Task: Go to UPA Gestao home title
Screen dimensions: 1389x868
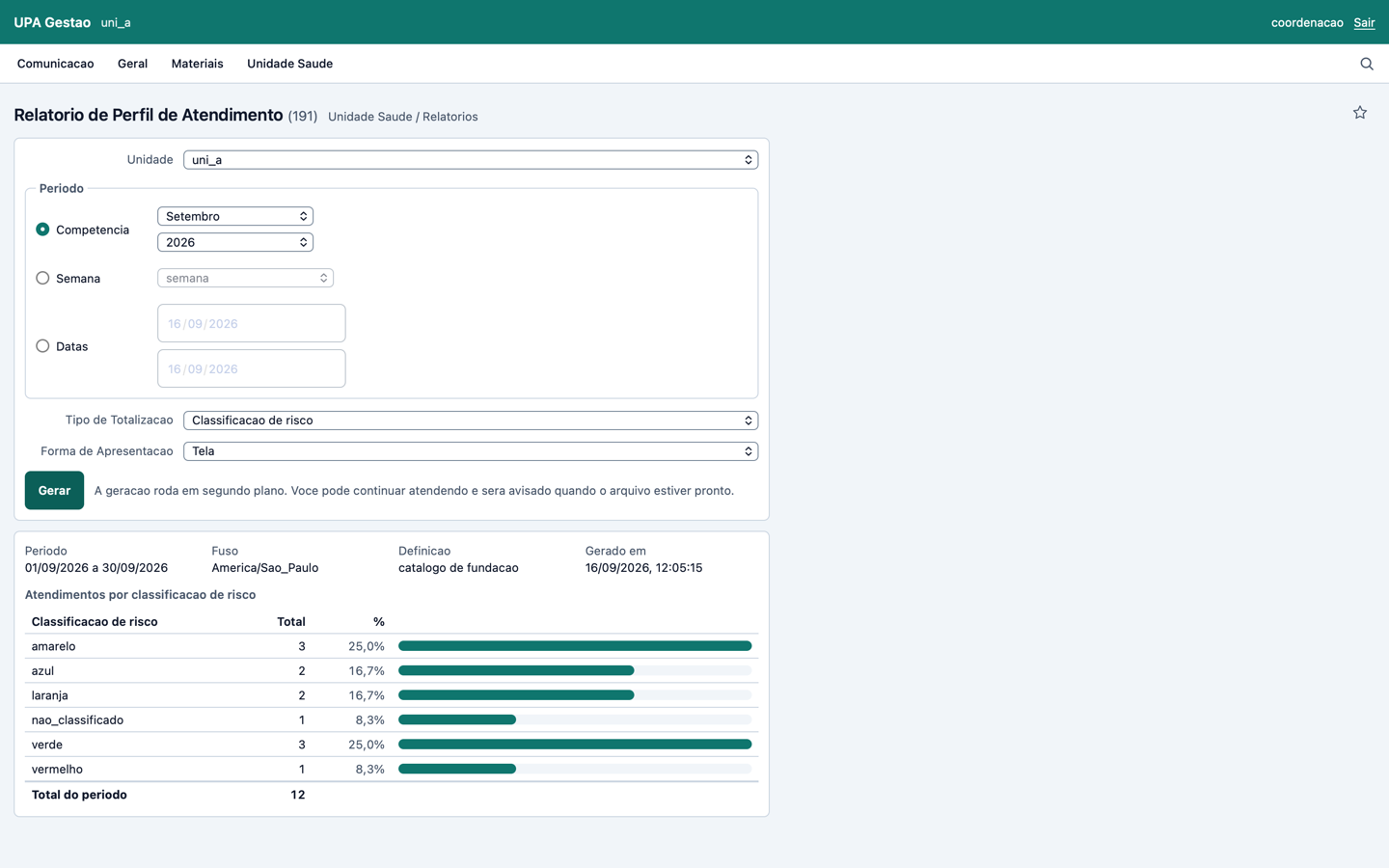Action: pyautogui.click(x=52, y=22)
